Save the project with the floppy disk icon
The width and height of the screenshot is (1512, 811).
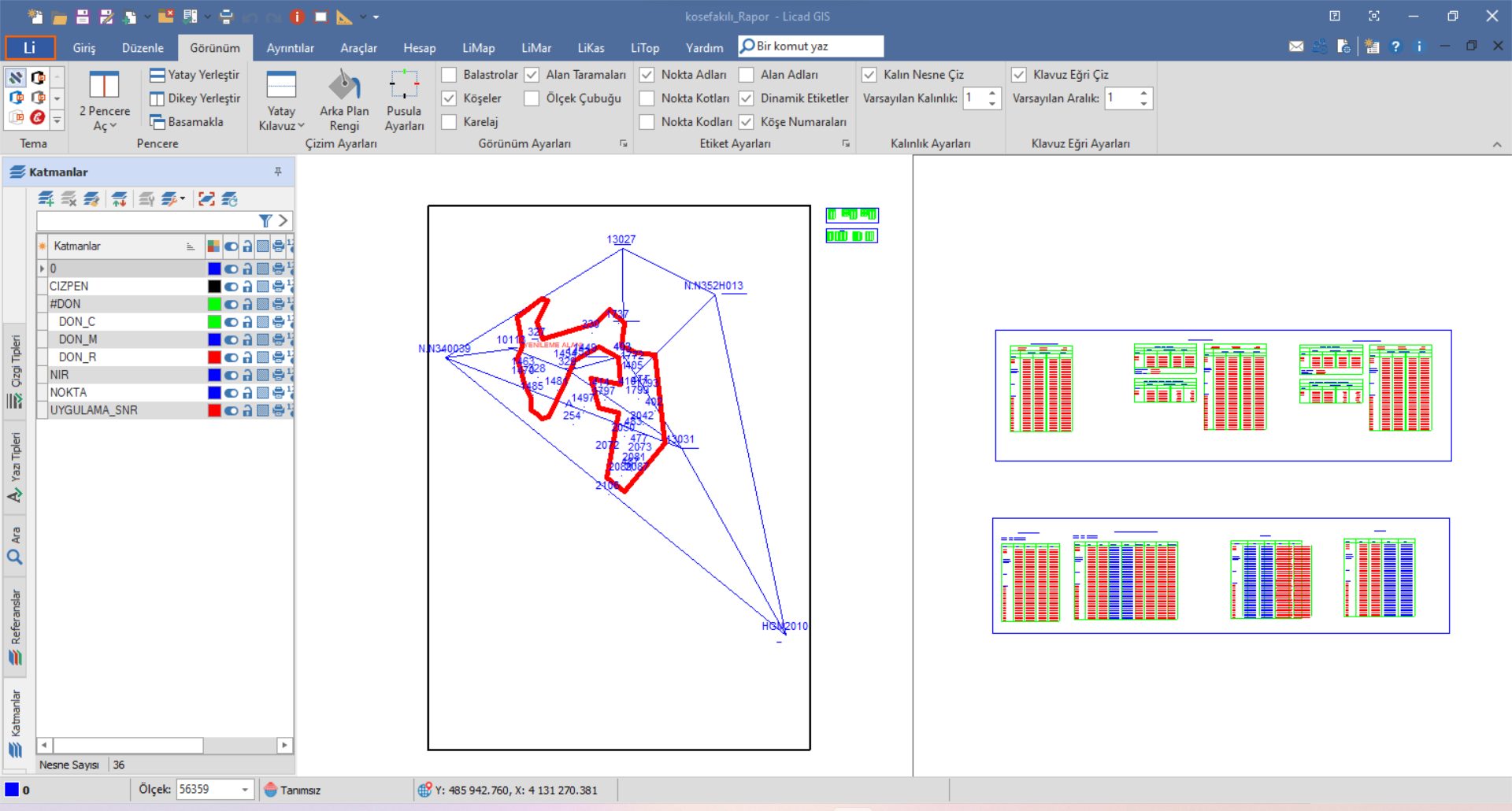83,16
